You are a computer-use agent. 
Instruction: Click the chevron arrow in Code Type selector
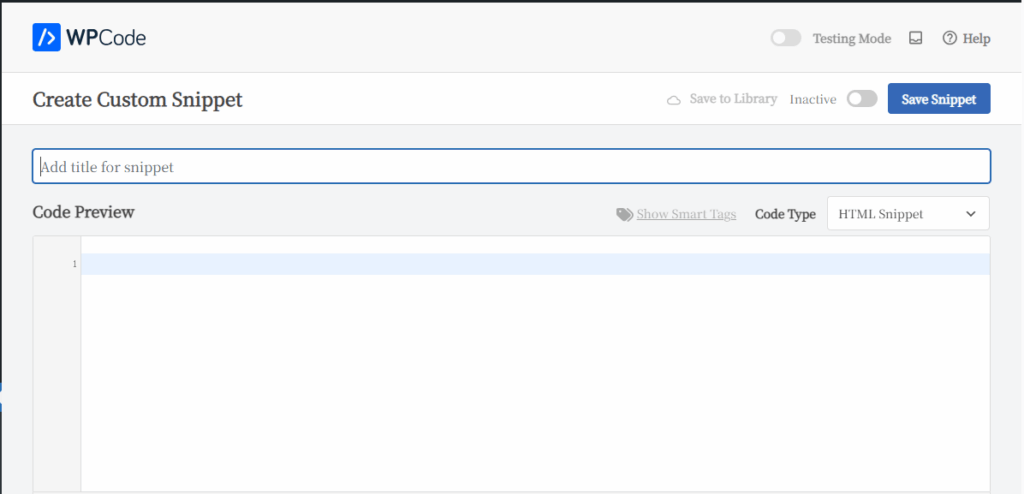tap(970, 214)
